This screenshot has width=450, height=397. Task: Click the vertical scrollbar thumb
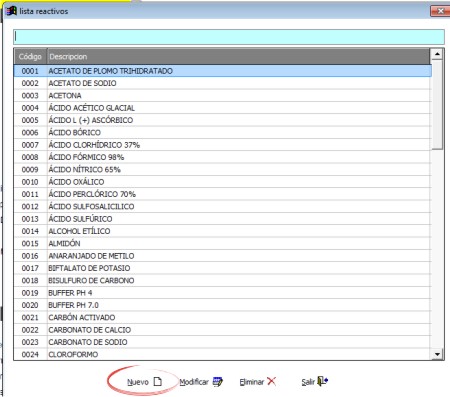tap(437, 105)
